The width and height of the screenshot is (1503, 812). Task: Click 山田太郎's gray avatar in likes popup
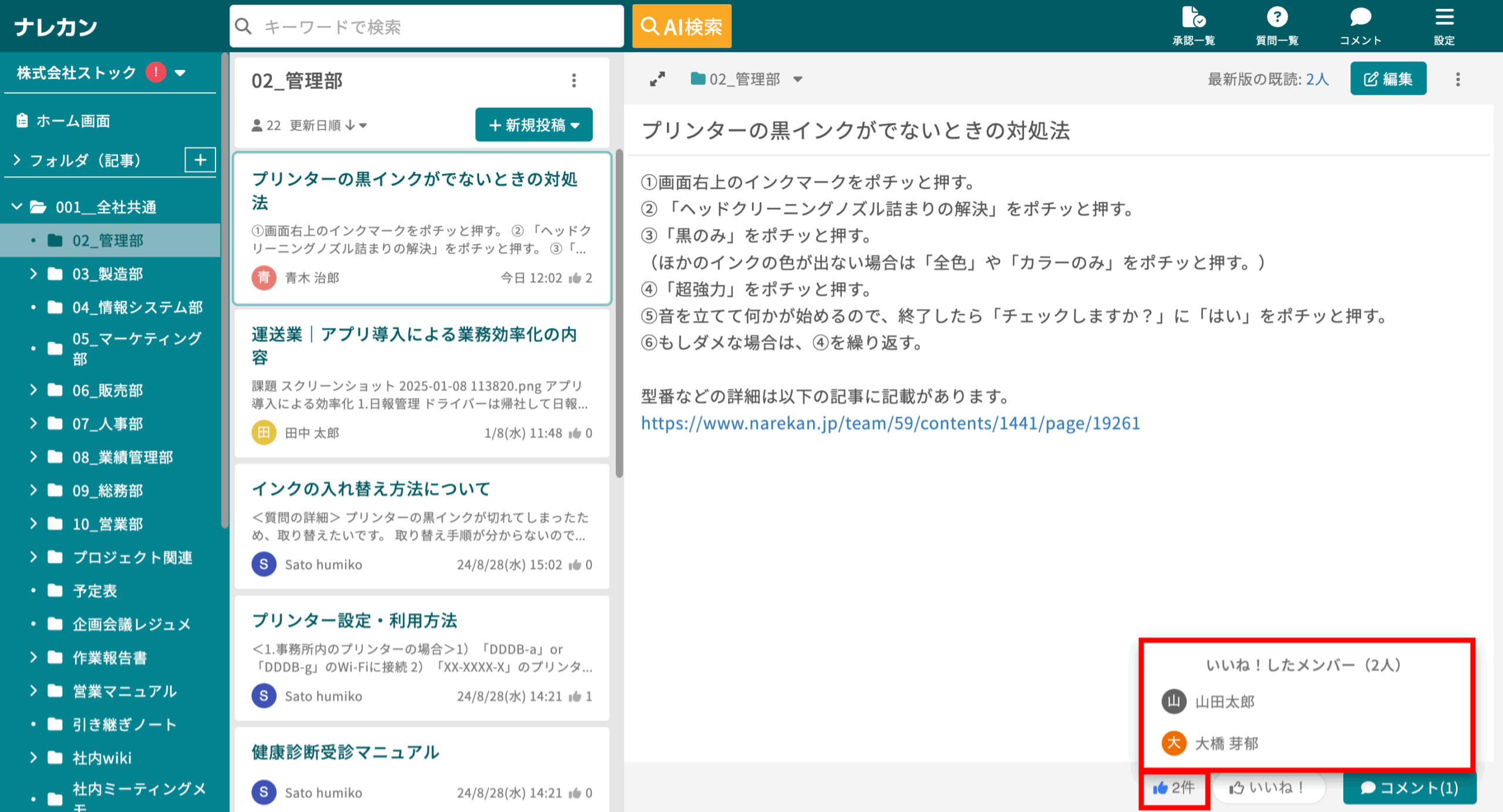click(x=1174, y=701)
